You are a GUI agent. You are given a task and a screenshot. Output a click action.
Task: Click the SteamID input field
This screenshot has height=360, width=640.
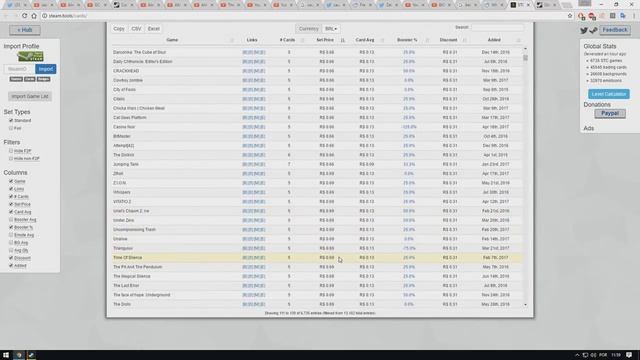(x=19, y=69)
